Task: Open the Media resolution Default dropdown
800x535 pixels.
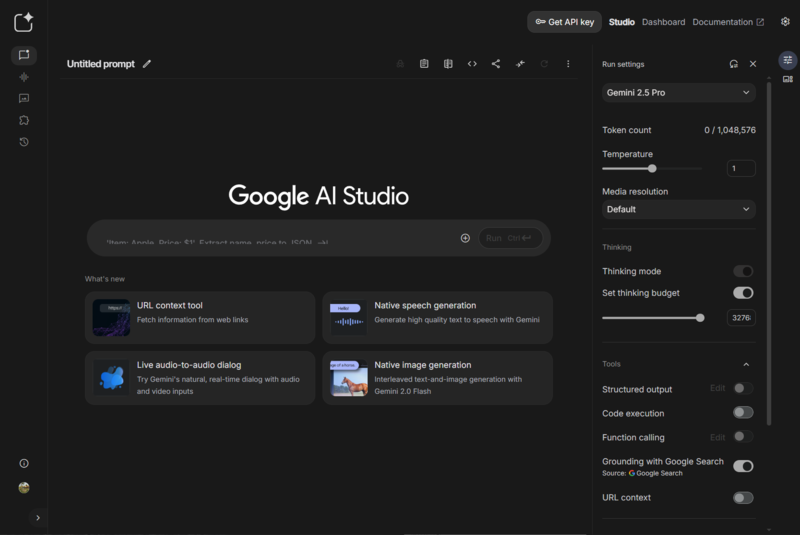Action: (679, 210)
